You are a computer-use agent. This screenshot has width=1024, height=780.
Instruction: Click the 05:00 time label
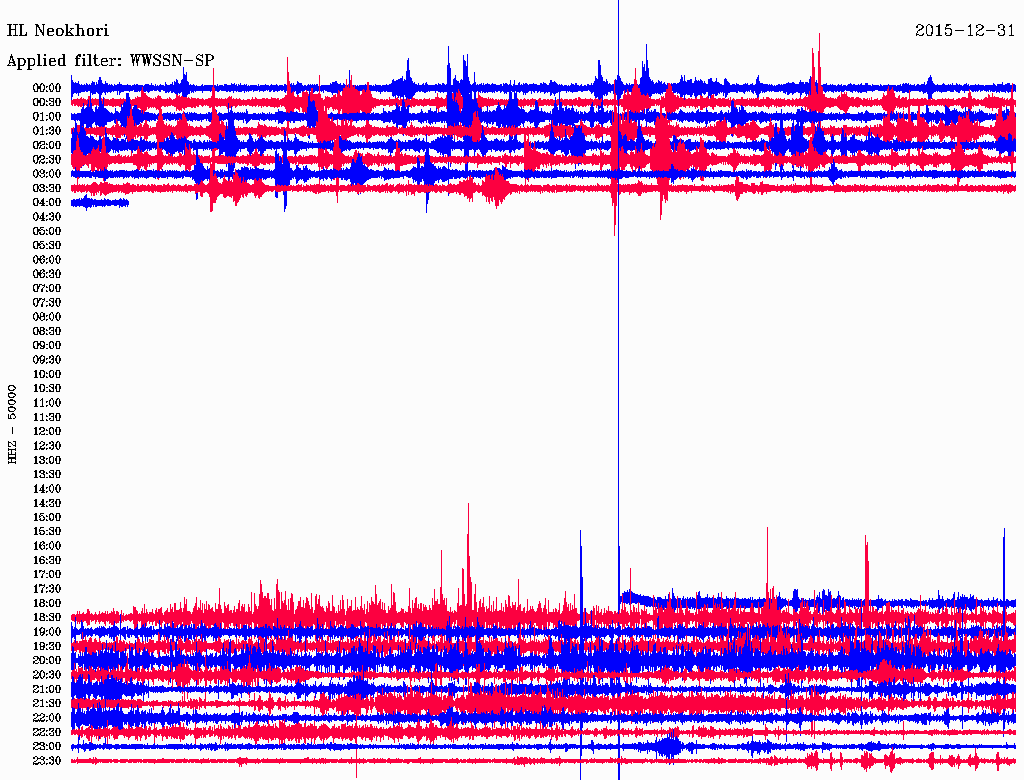[47, 231]
